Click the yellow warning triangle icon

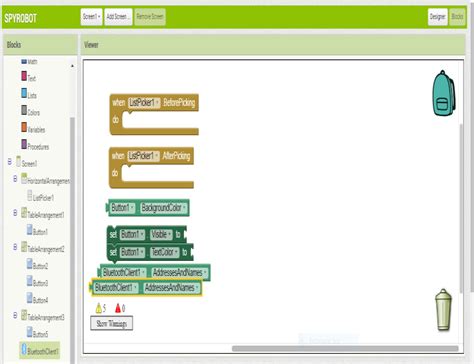[x=99, y=308]
